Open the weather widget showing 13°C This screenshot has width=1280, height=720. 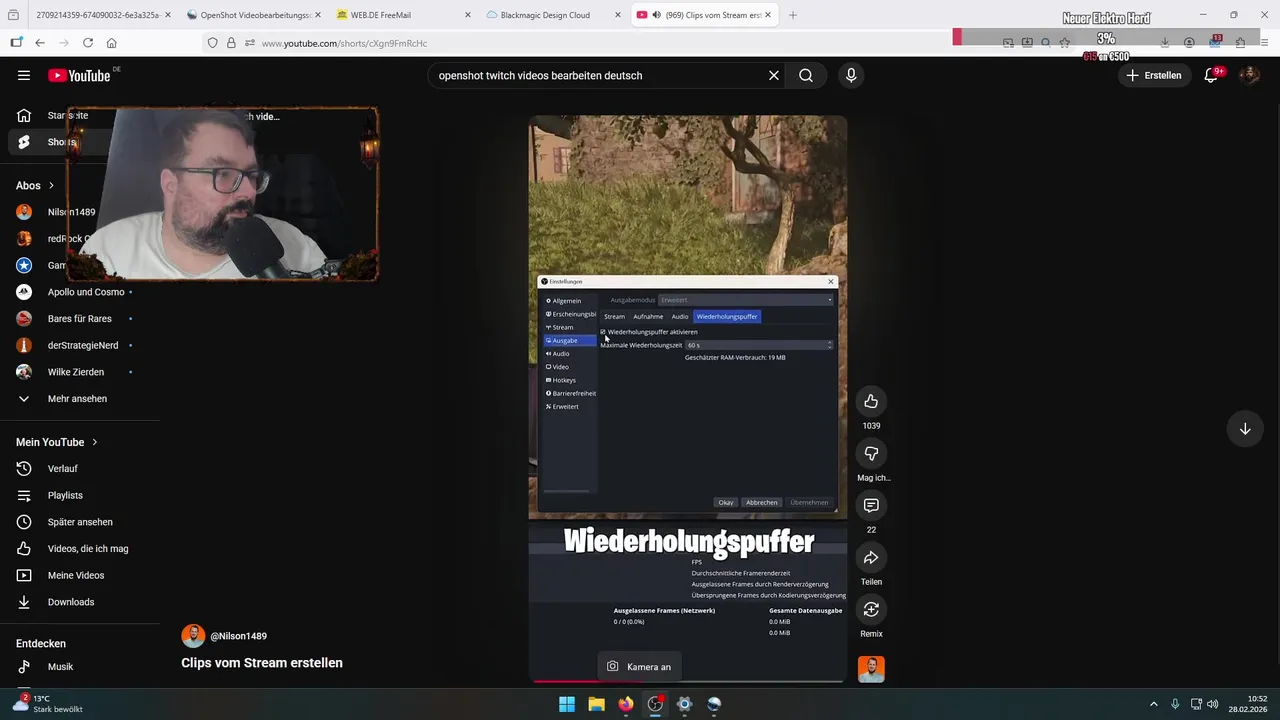[x=50, y=704]
